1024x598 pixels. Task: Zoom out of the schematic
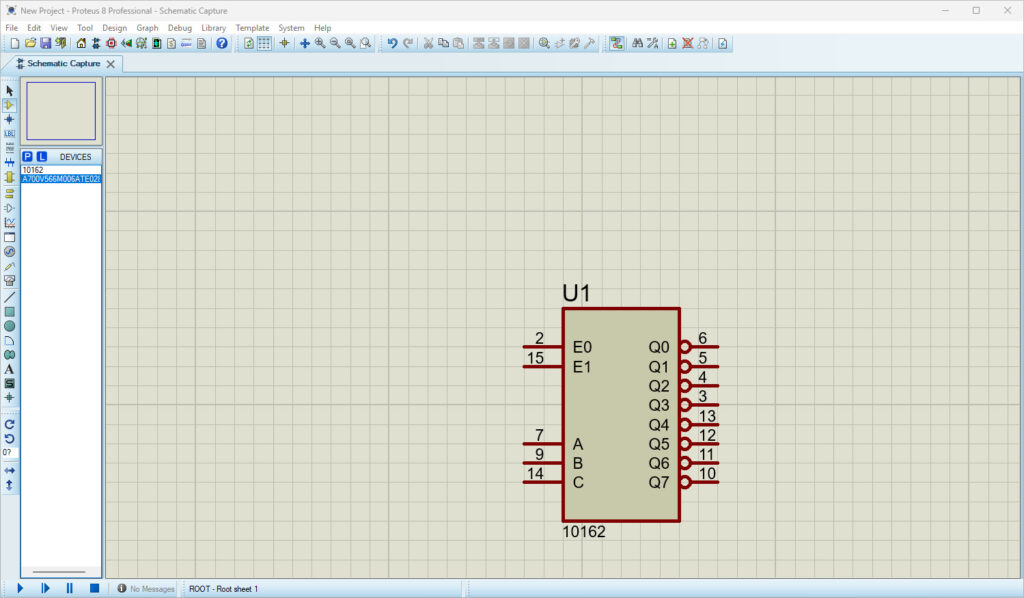tap(335, 44)
